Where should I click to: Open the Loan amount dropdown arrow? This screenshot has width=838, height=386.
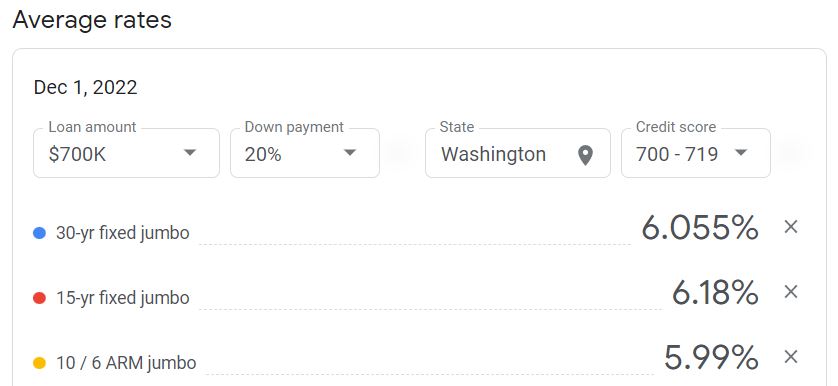pyautogui.click(x=190, y=152)
